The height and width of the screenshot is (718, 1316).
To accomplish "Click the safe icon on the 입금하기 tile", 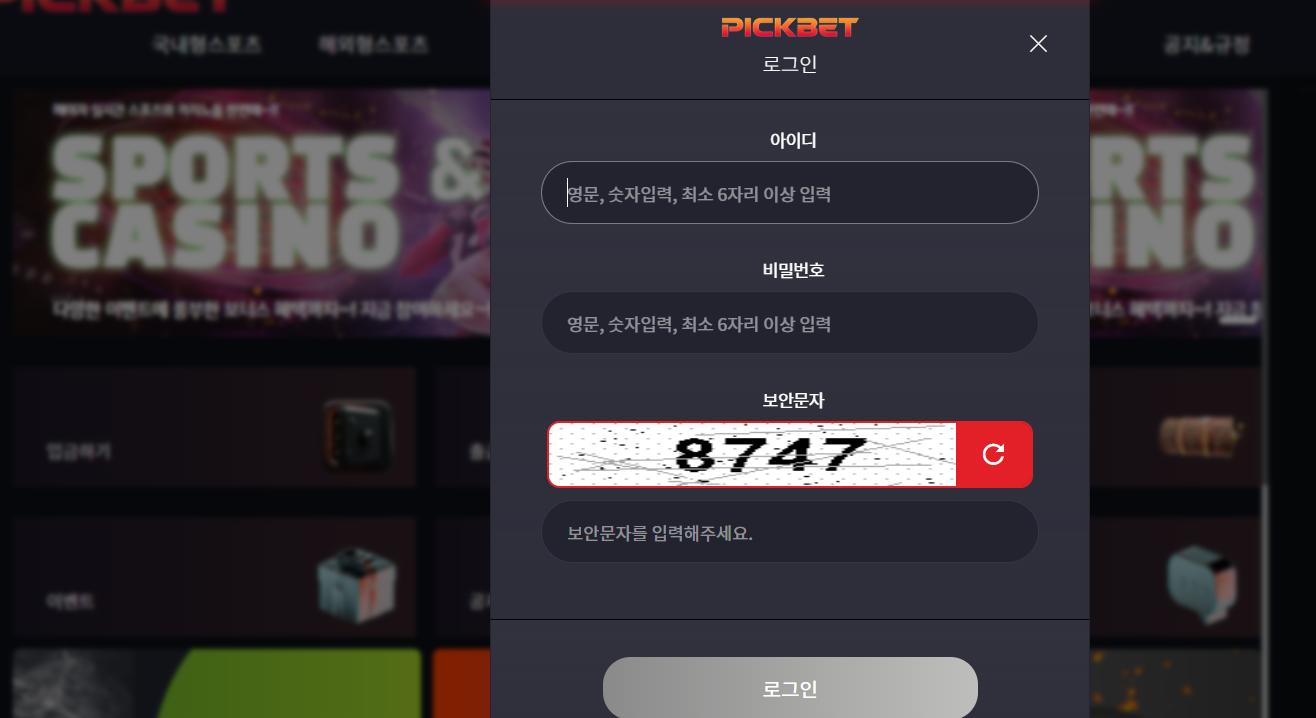I will coord(356,436).
